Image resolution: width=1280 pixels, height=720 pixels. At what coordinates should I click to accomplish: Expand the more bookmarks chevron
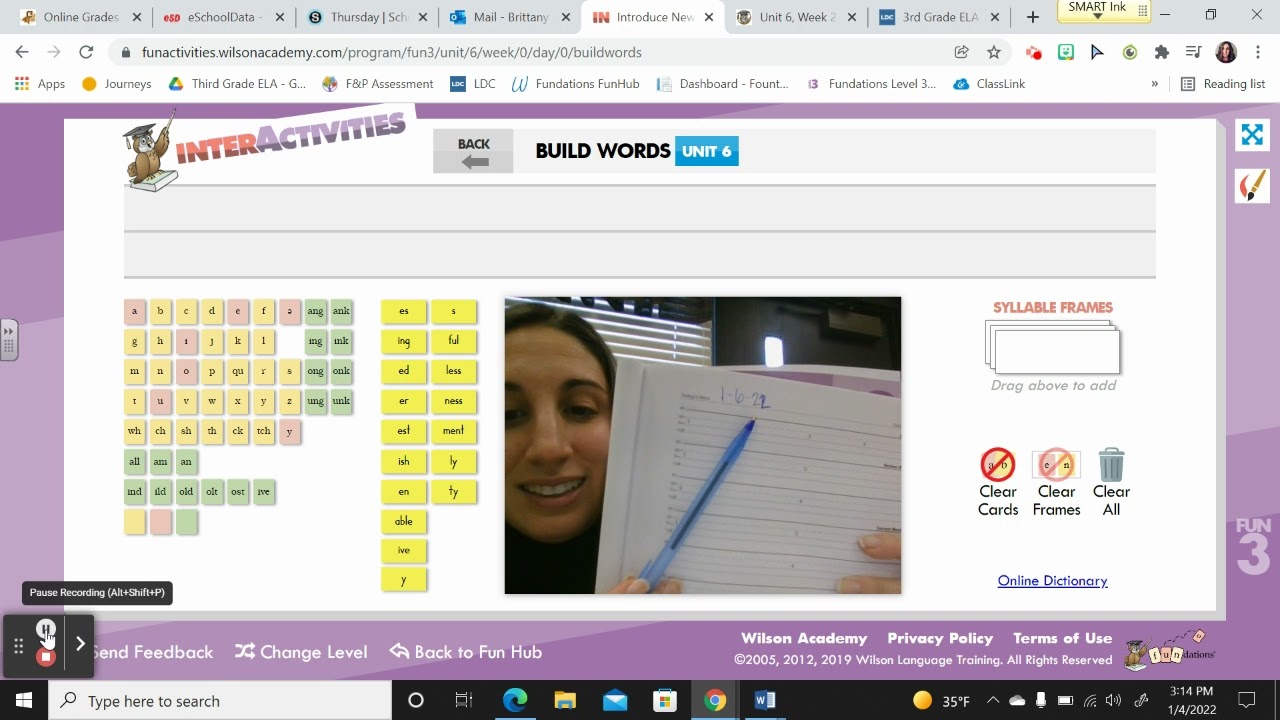tap(1155, 84)
